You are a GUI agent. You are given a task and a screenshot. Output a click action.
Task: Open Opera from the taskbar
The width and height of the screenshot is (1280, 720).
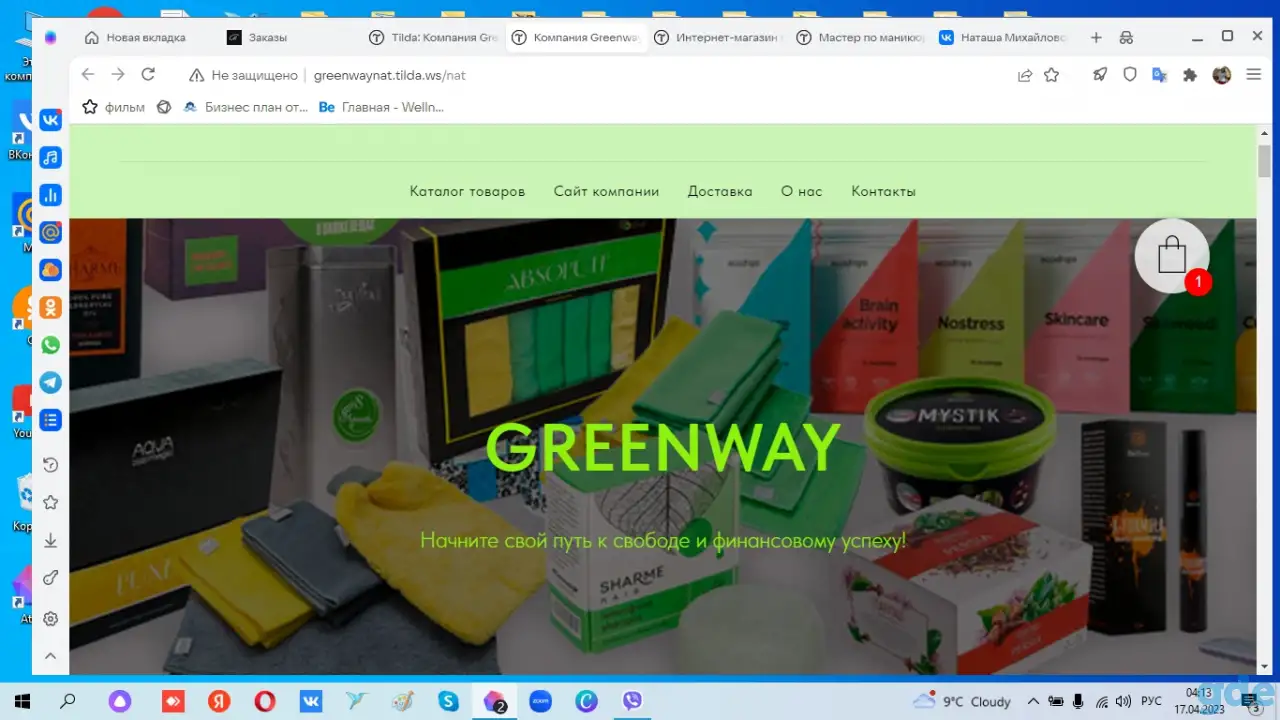(265, 701)
